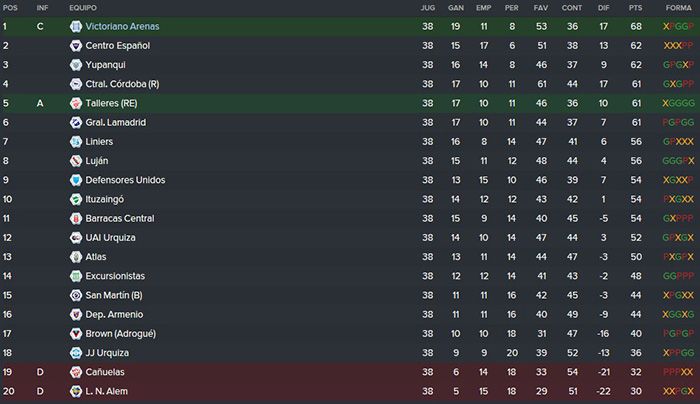Click the Ituzaingó club badge
The height and width of the screenshot is (404, 700).
(76, 199)
